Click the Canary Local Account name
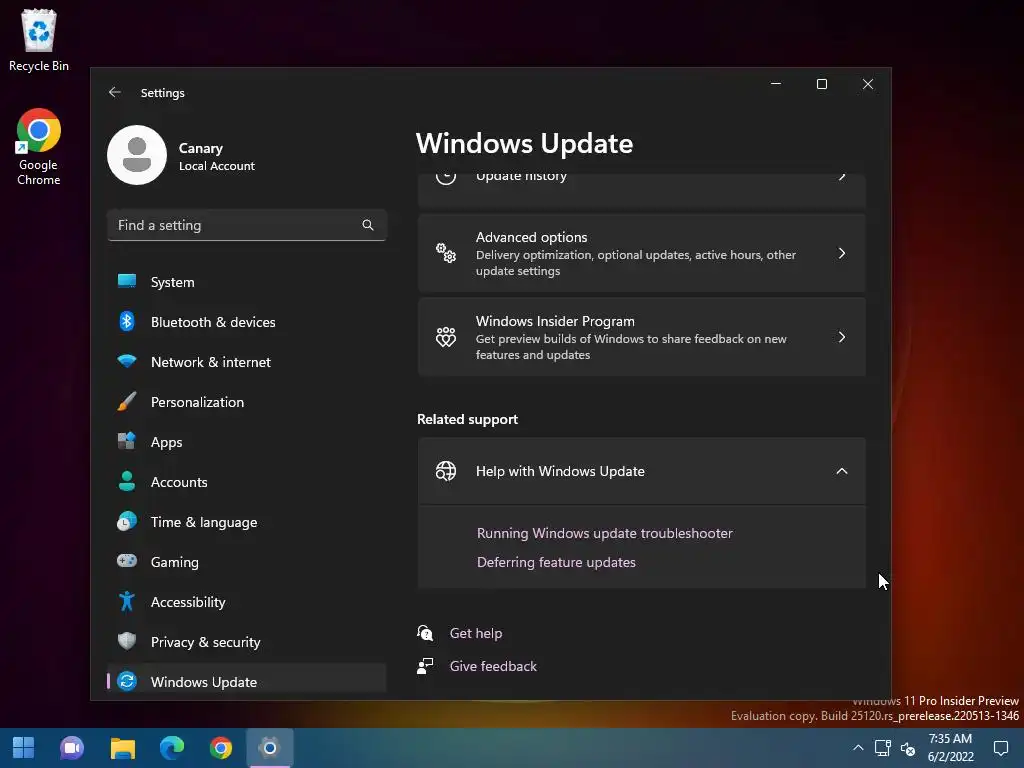 click(217, 157)
